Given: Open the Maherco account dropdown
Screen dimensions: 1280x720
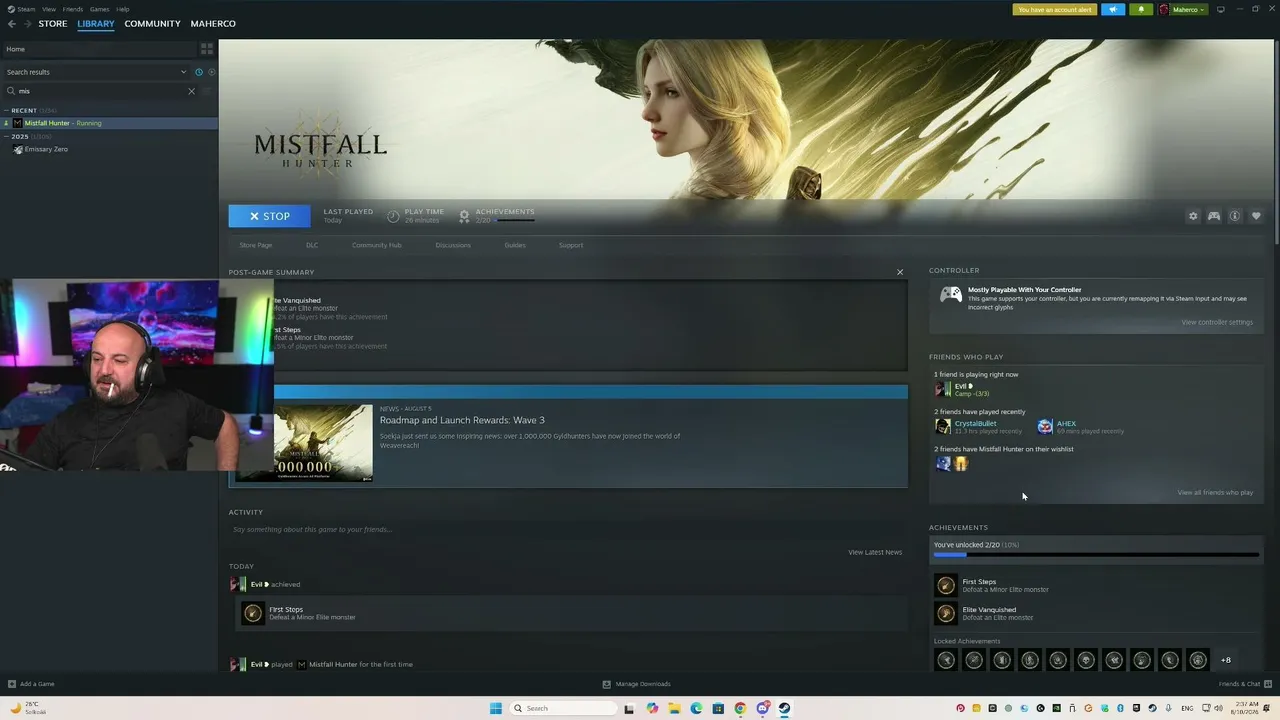Looking at the screenshot, I should pos(1182,9).
